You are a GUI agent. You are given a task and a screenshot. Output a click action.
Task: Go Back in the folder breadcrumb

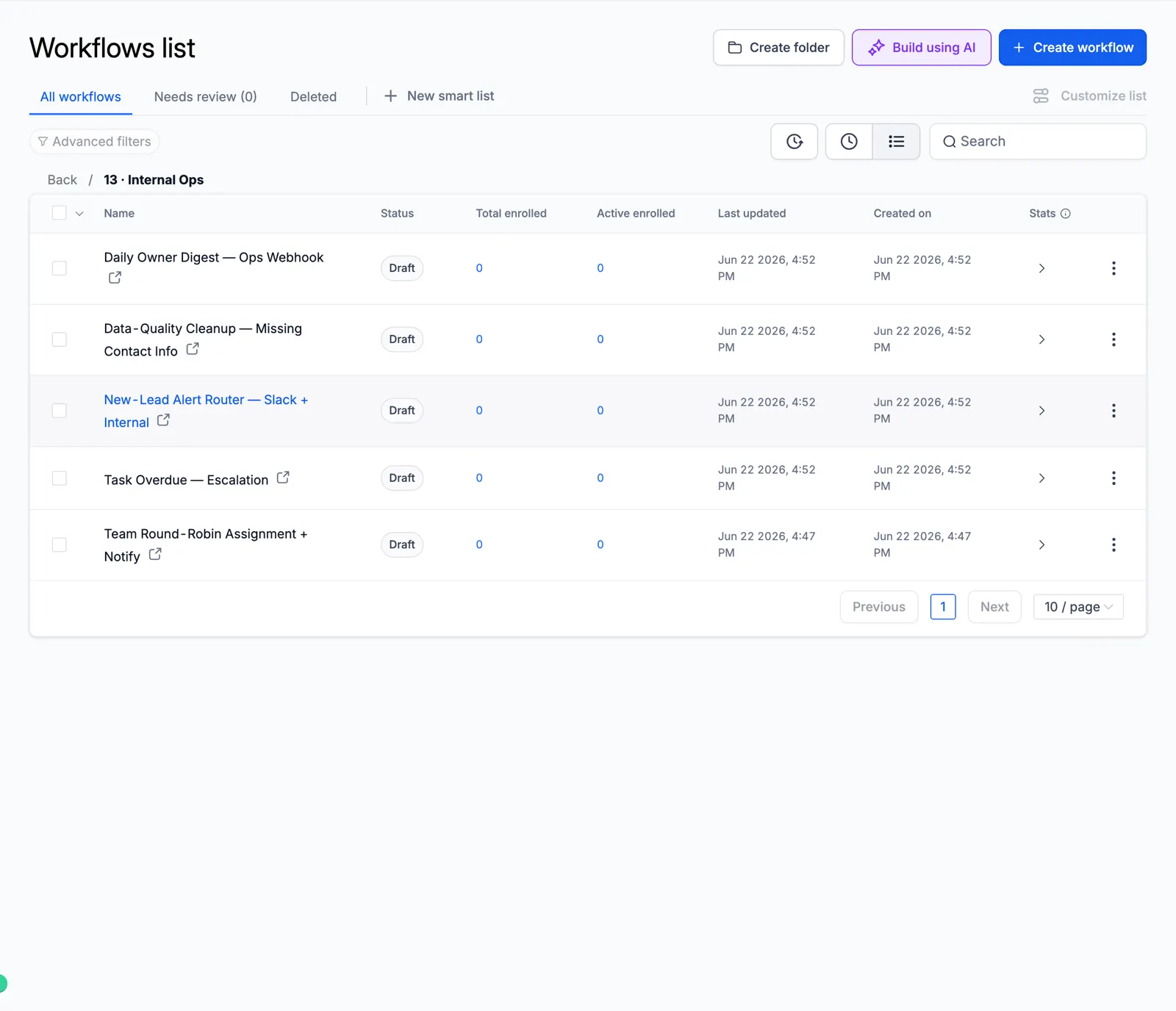click(x=62, y=180)
